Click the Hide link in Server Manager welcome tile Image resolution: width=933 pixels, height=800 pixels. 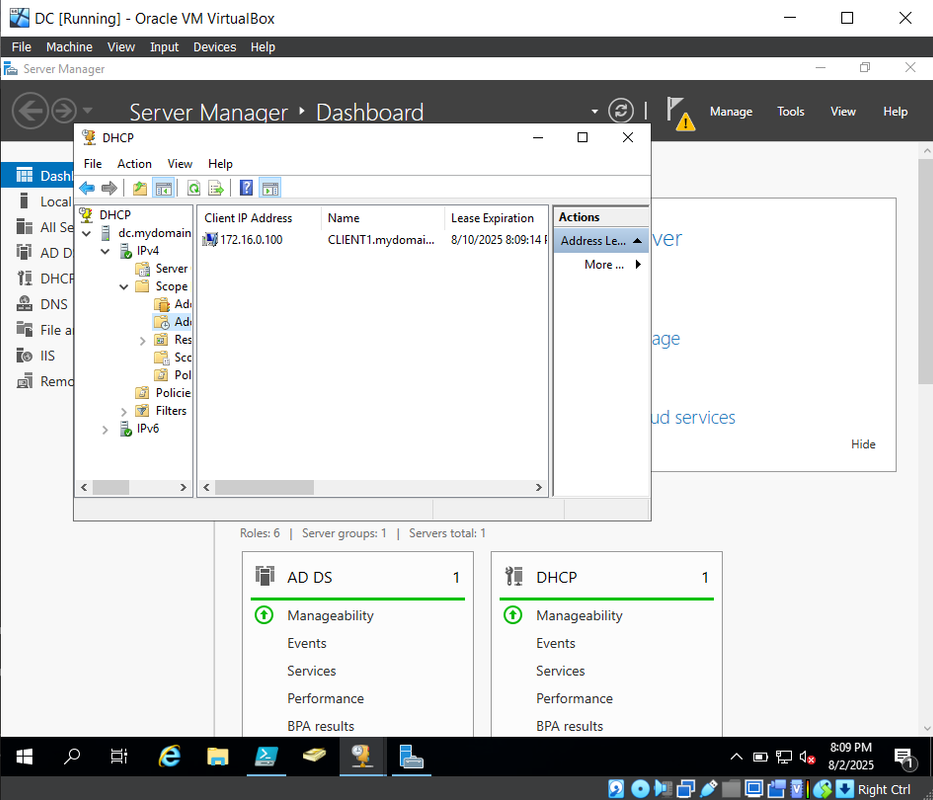(863, 444)
